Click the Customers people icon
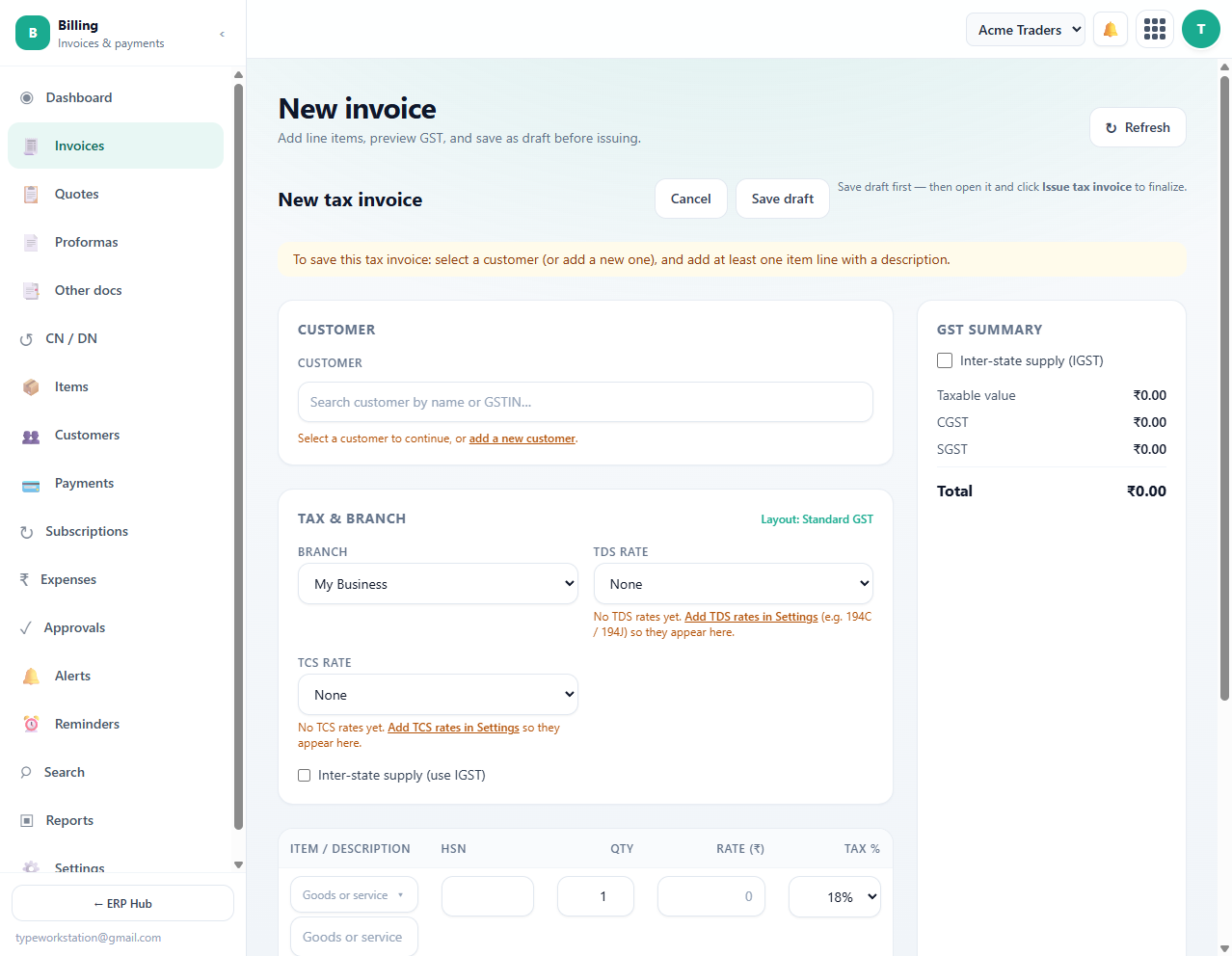1232x956 pixels. click(x=31, y=436)
